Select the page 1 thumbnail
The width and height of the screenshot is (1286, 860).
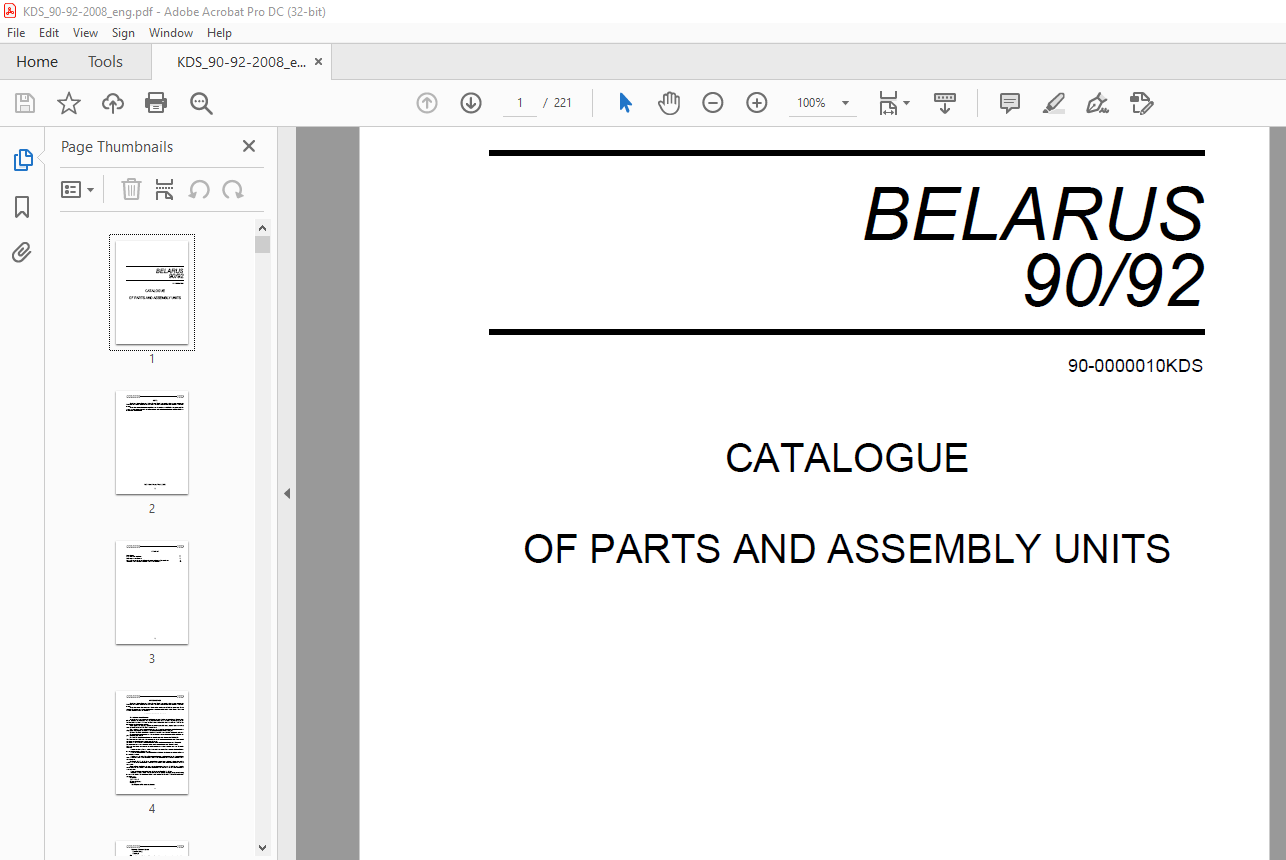(x=152, y=292)
